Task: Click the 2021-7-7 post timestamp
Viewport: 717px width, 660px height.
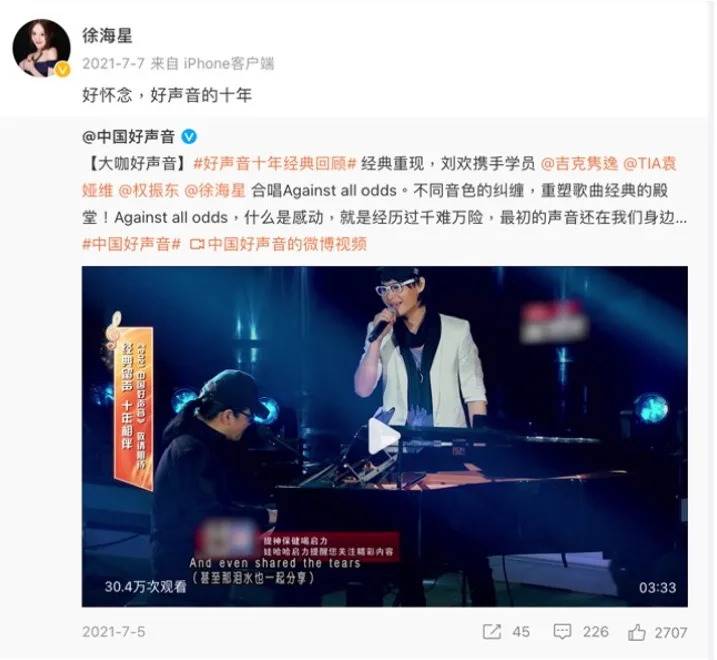Action: click(x=113, y=63)
